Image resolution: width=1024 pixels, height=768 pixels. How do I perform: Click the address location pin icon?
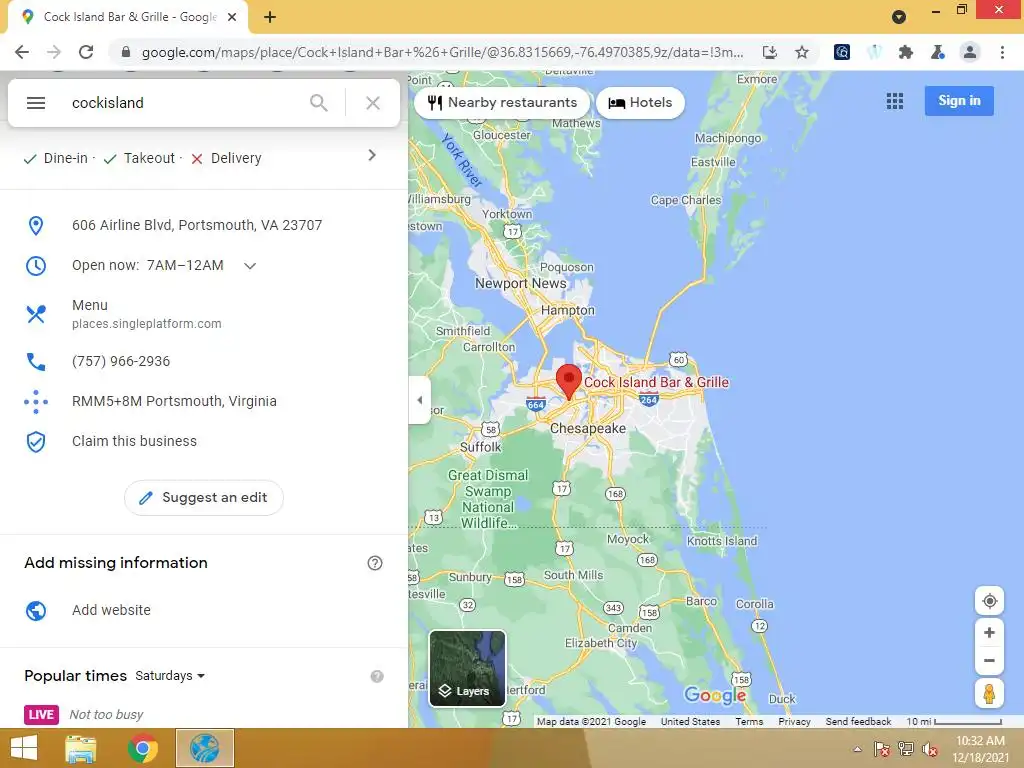(x=36, y=225)
